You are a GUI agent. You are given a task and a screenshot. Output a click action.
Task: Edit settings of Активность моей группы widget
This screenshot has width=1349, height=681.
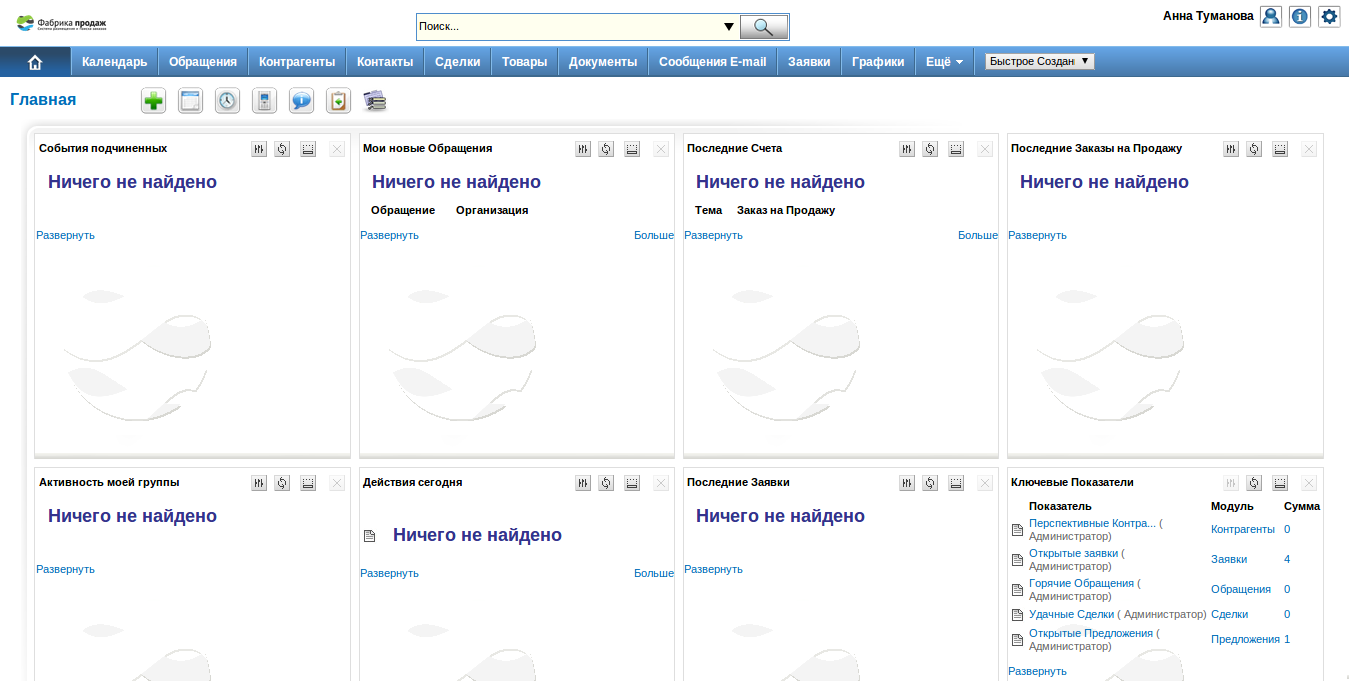259,483
